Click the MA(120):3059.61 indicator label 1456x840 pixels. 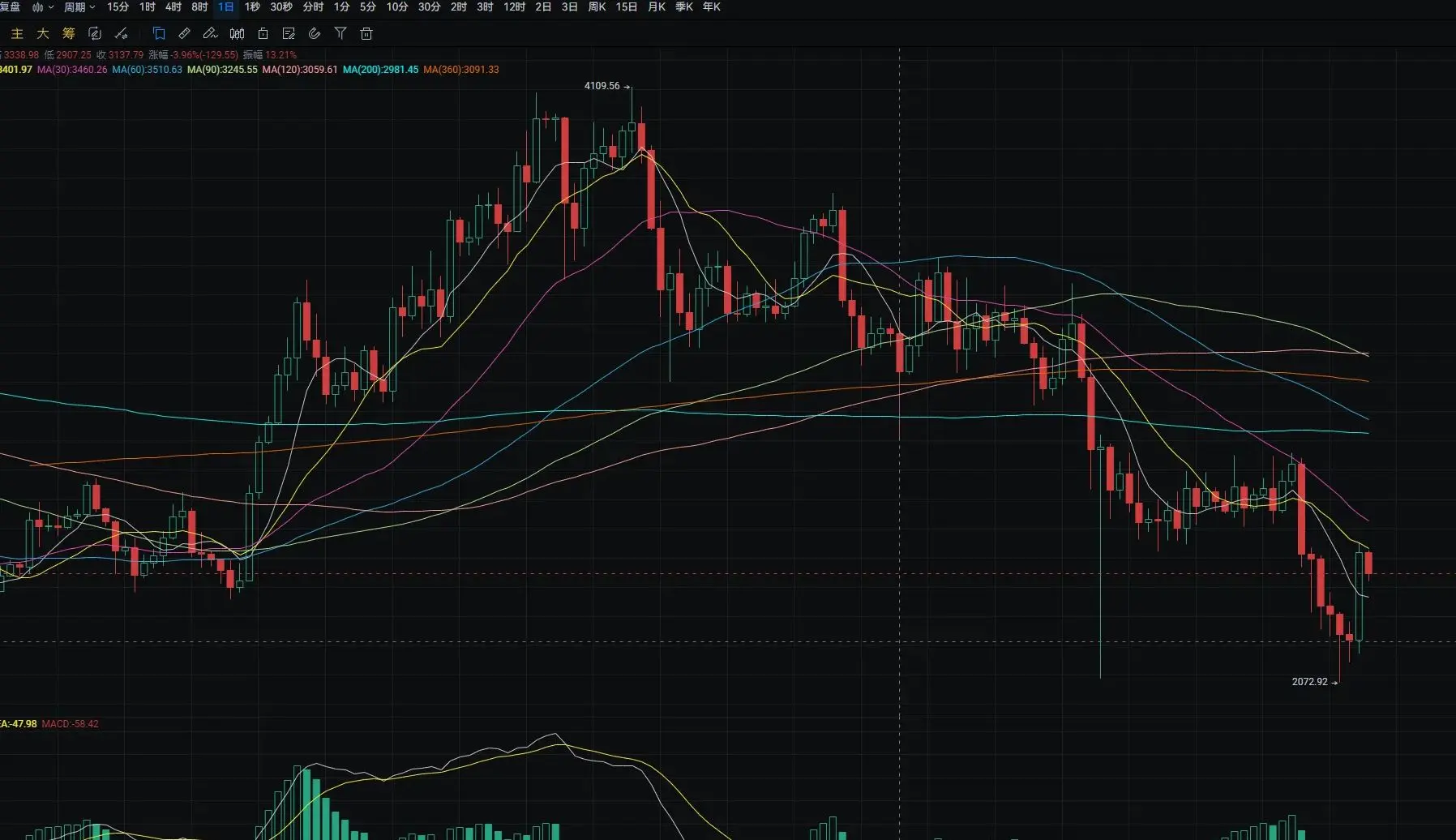pyautogui.click(x=300, y=70)
